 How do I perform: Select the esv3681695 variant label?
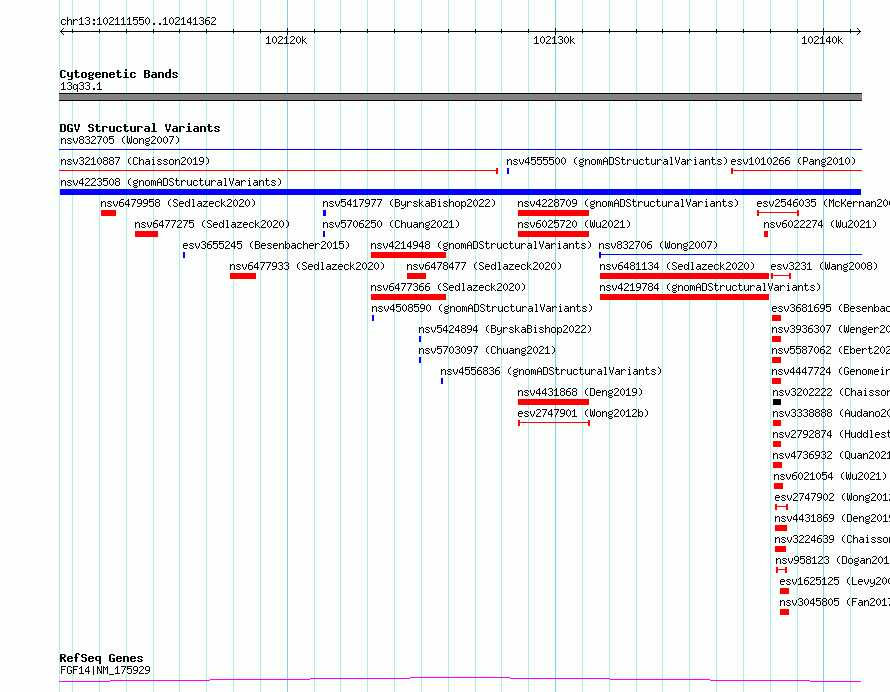coord(830,308)
